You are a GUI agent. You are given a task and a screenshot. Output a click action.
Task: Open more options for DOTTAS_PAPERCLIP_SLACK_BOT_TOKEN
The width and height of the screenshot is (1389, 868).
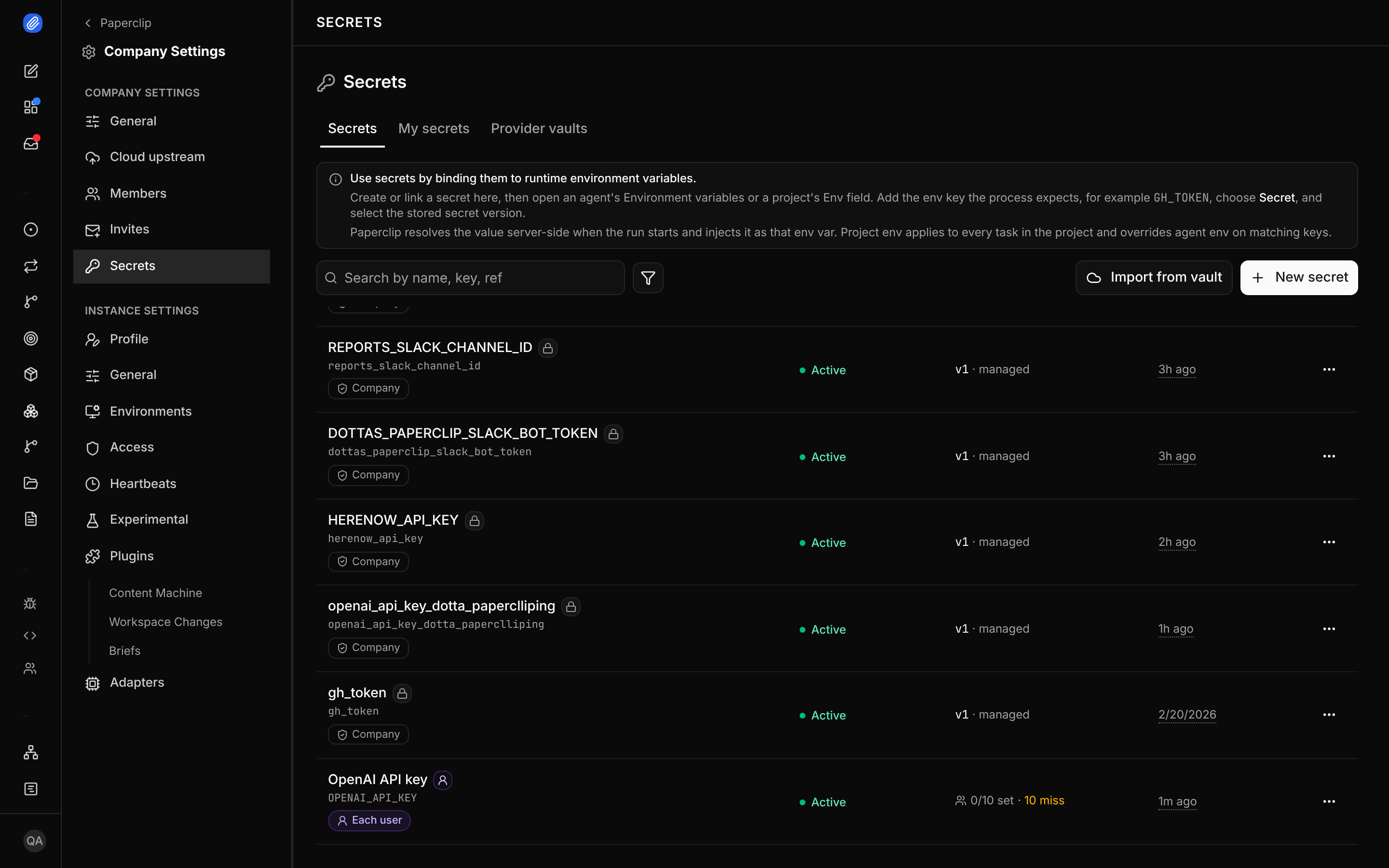pyautogui.click(x=1329, y=456)
